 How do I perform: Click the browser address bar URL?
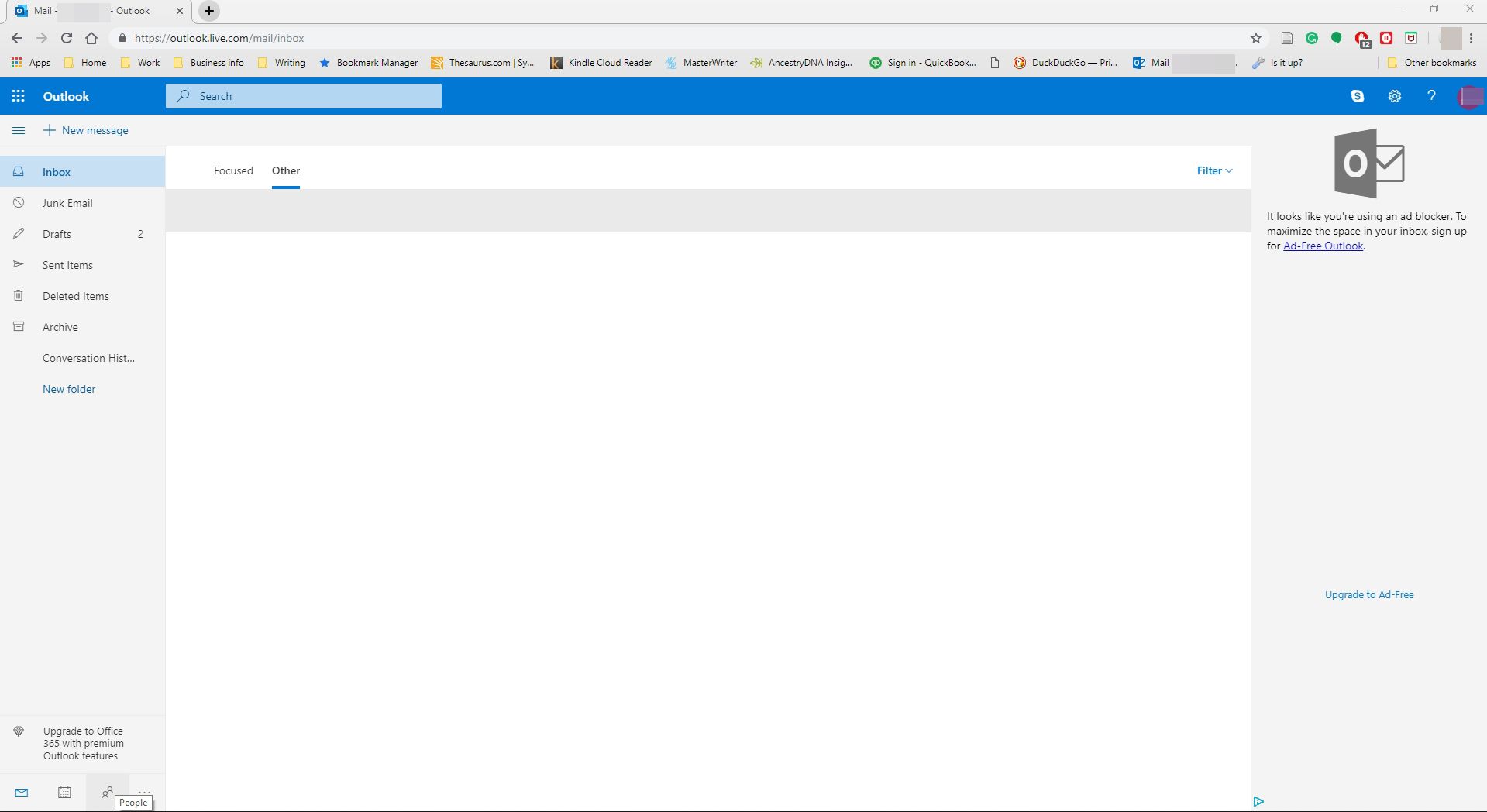pyautogui.click(x=219, y=38)
